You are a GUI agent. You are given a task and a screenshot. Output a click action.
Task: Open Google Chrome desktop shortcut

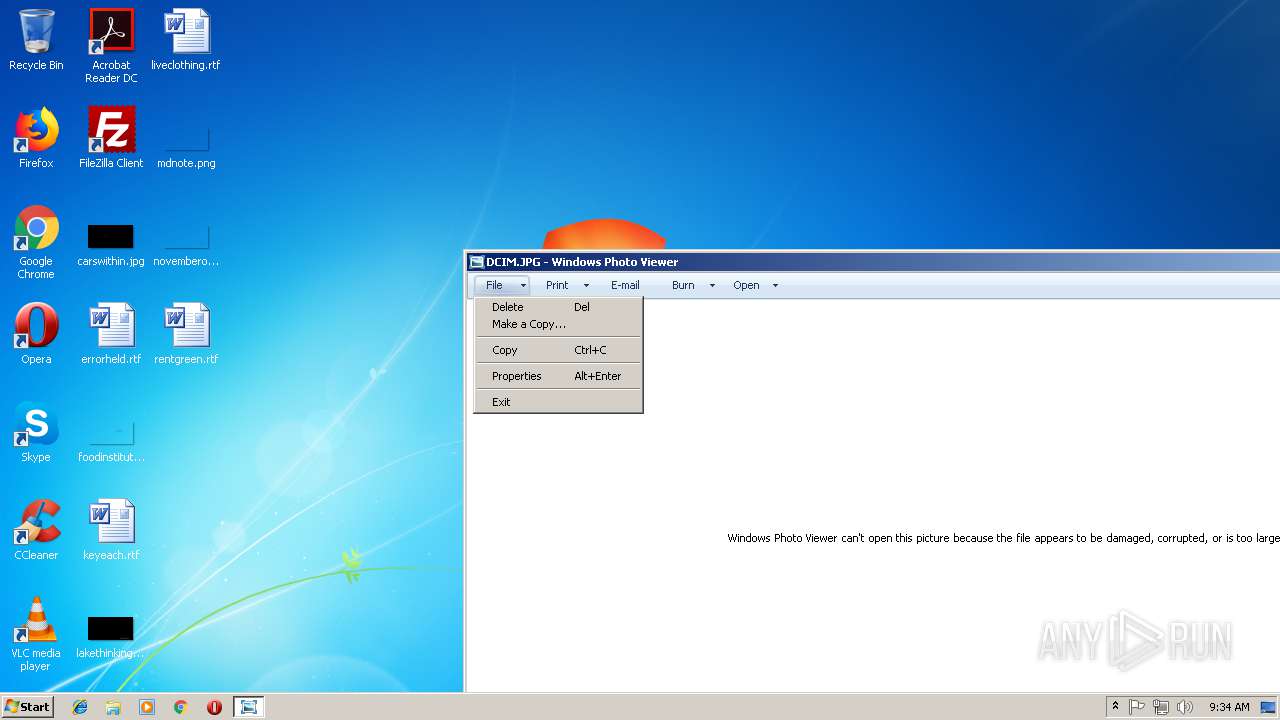pos(36,242)
